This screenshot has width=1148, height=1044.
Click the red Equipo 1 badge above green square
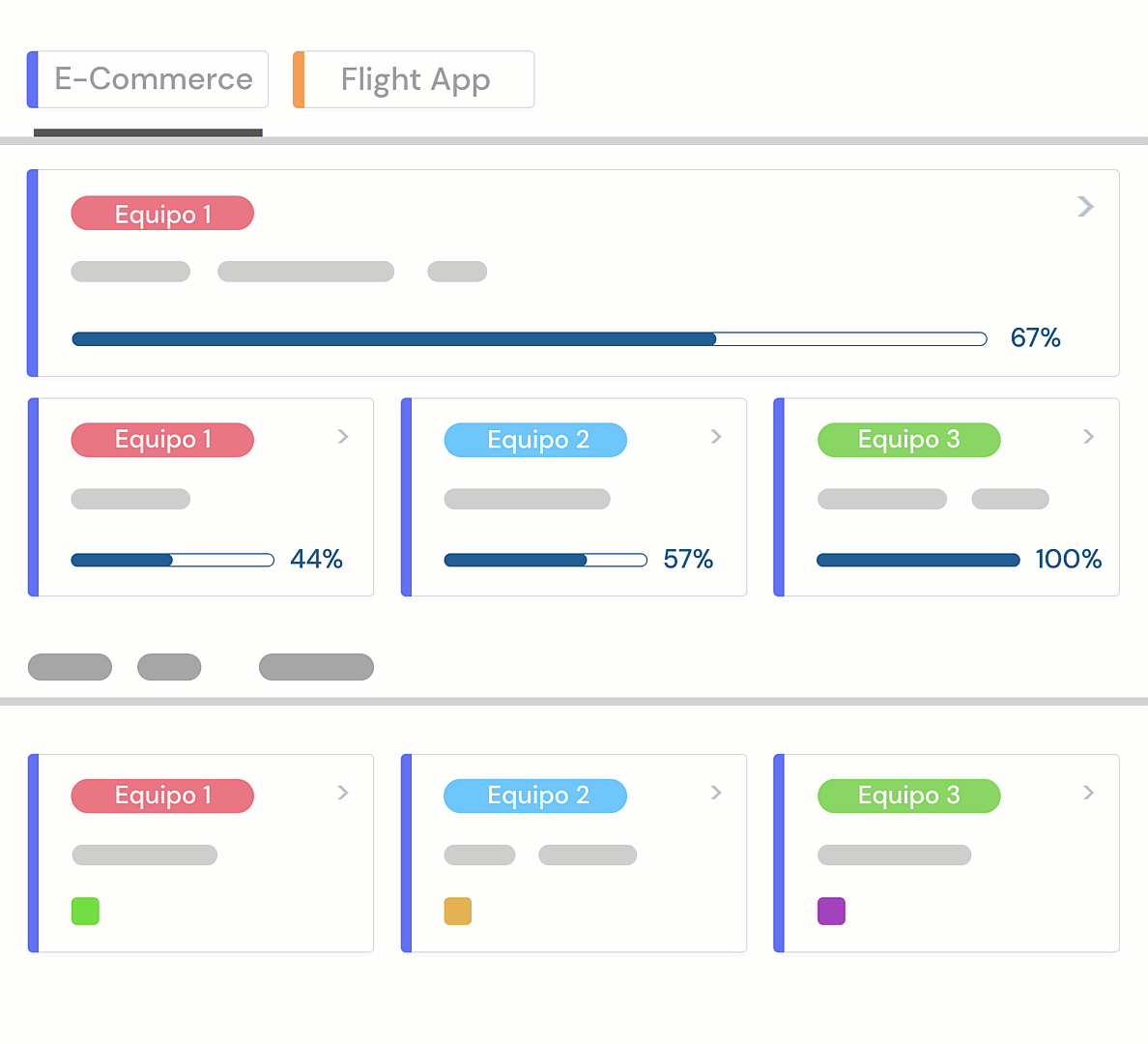tap(162, 796)
